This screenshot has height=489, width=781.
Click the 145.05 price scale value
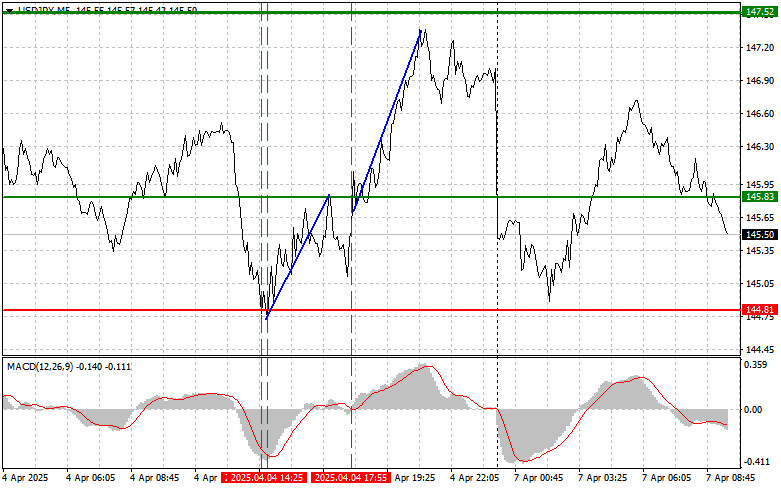(760, 284)
